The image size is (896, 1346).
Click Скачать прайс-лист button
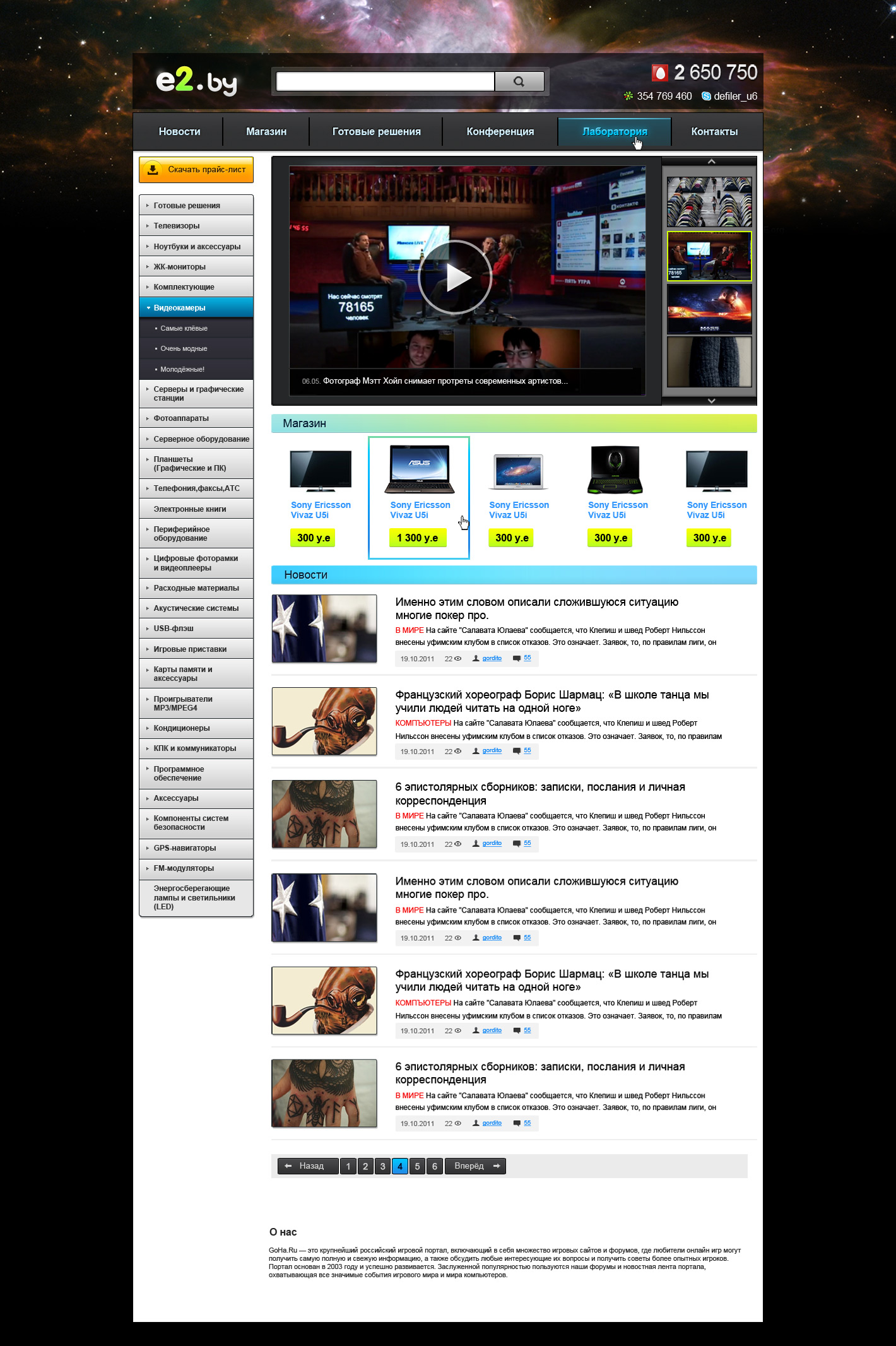196,170
